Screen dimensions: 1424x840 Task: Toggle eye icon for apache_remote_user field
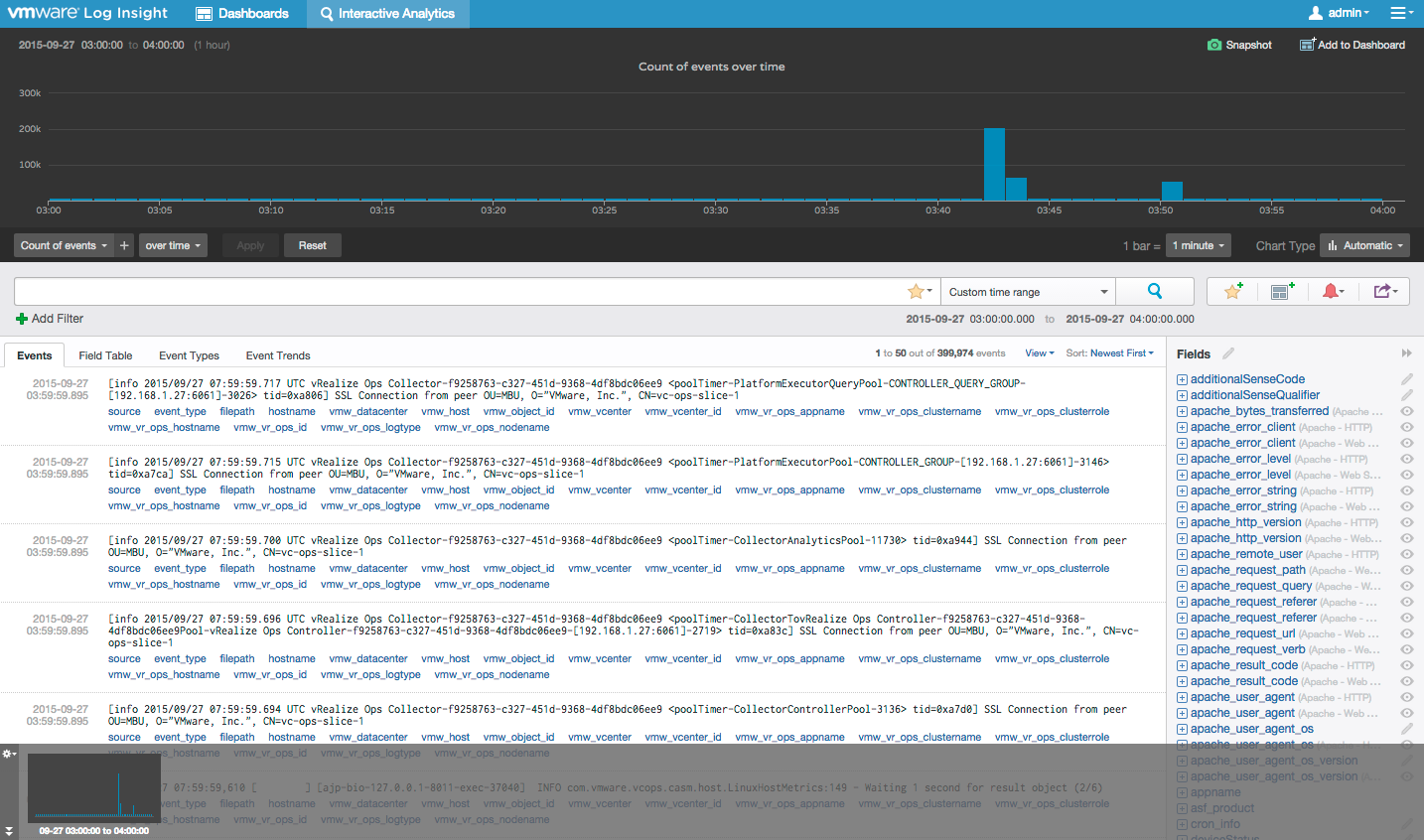[1406, 554]
